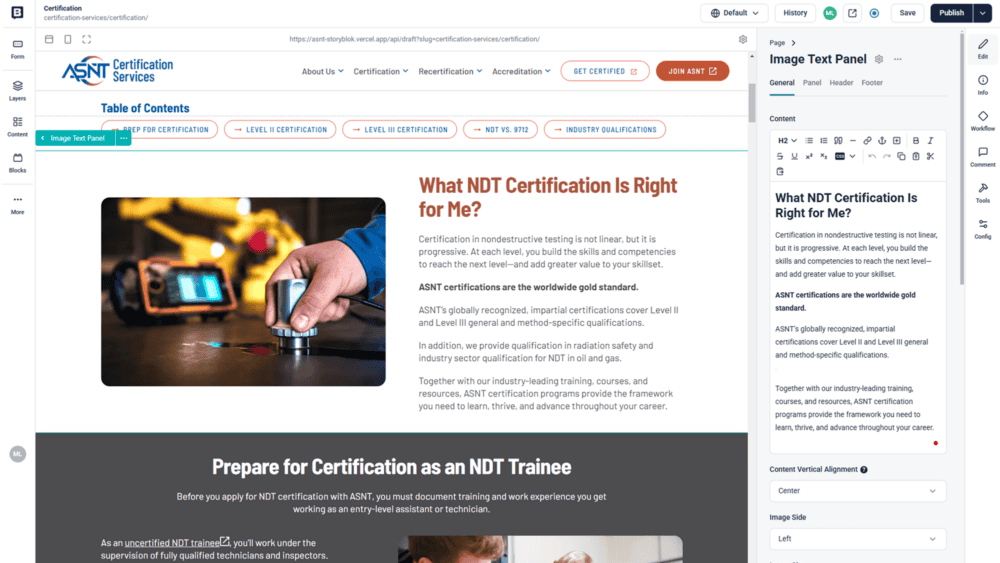The image size is (1000, 563).
Task: Click the History button
Action: click(795, 13)
